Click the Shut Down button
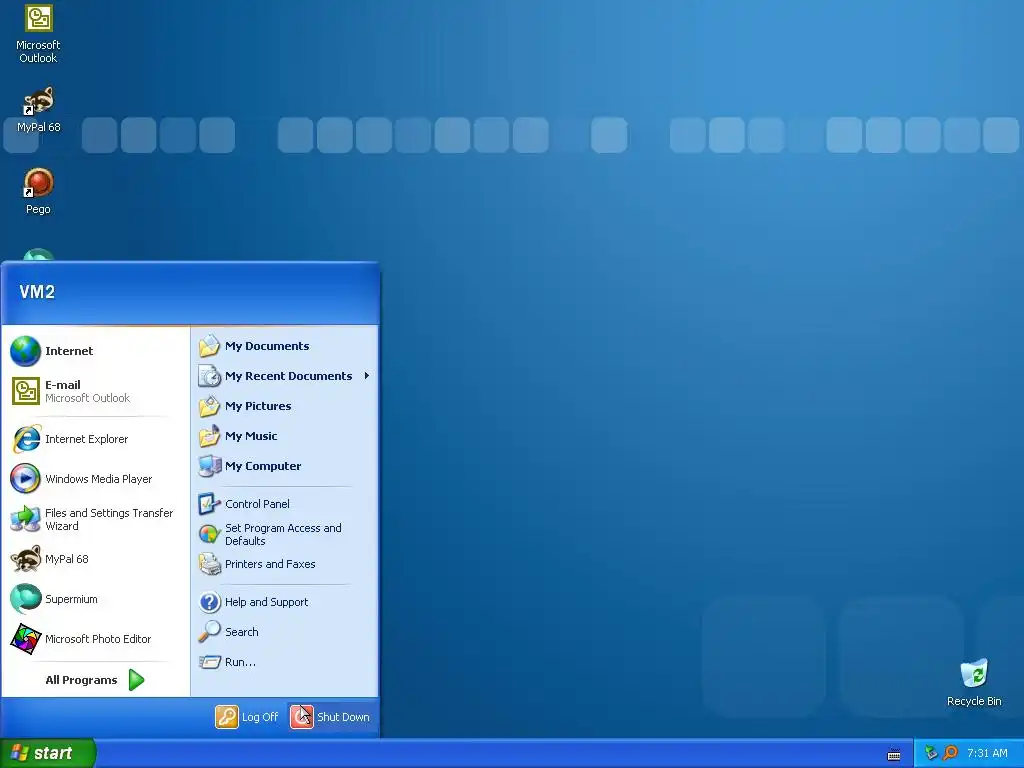The height and width of the screenshot is (768, 1024). point(330,717)
